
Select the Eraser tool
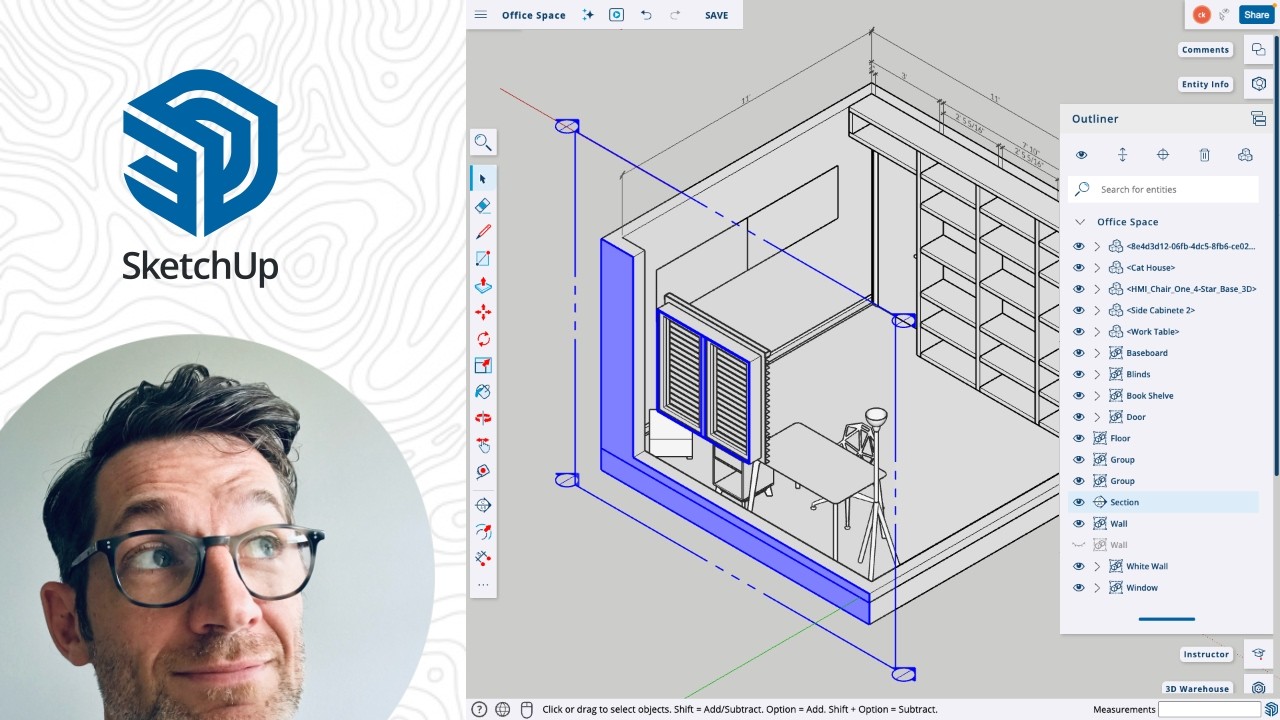483,205
